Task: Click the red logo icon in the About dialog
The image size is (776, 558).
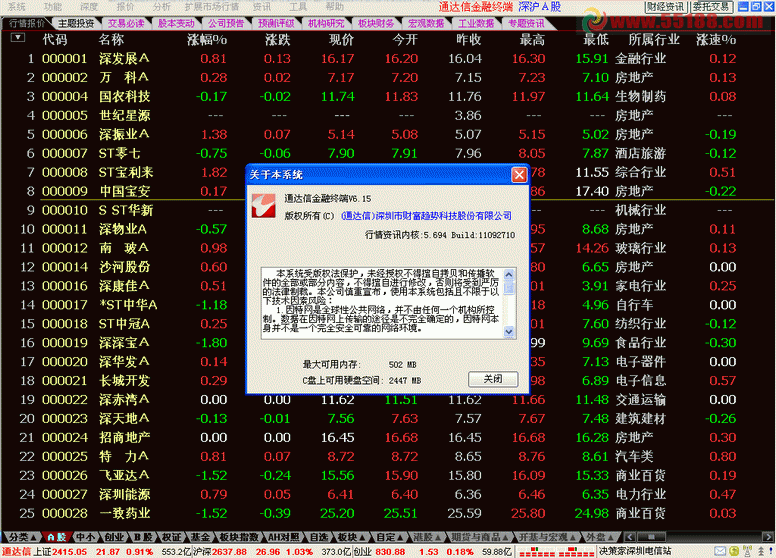Action: click(x=264, y=206)
